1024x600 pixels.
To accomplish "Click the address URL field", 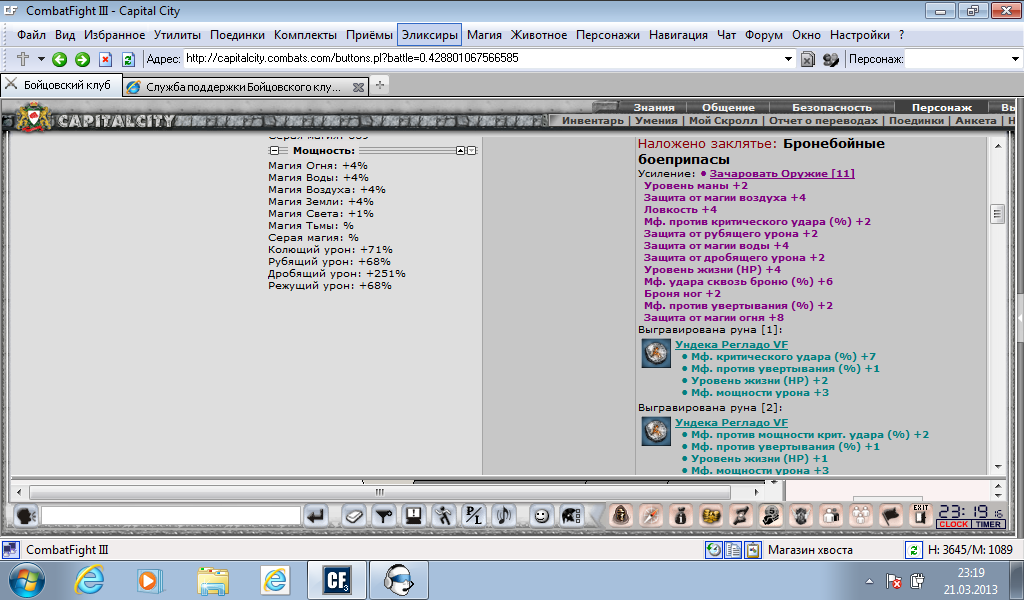I will tap(483, 59).
